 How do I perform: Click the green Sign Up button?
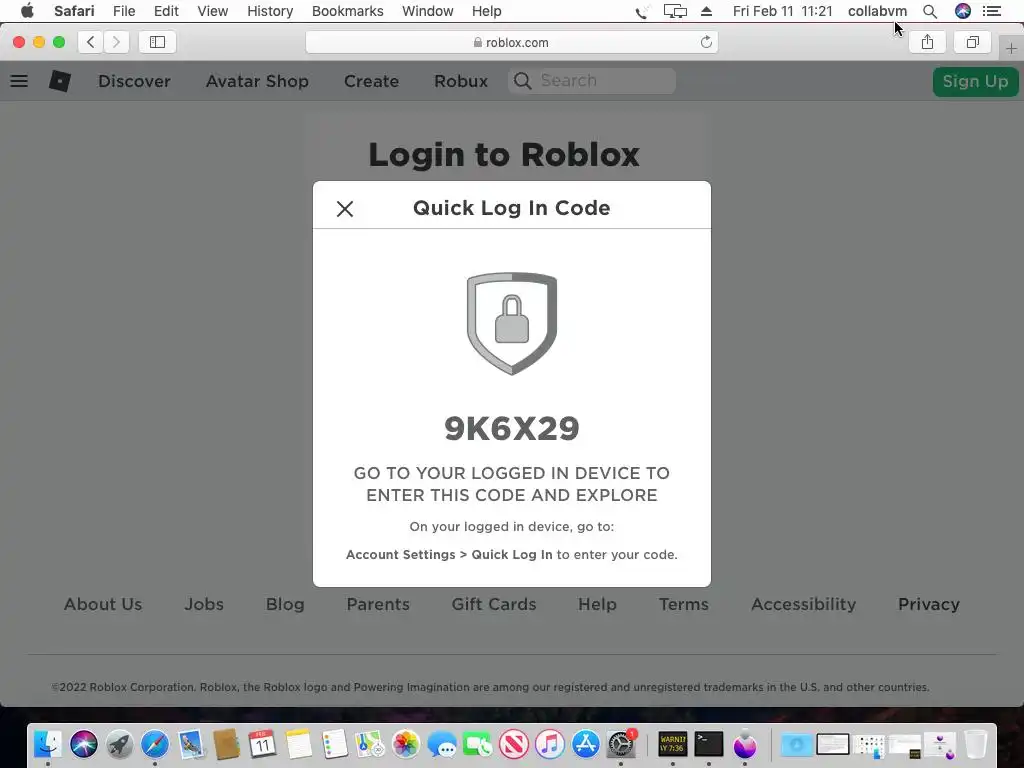pos(975,82)
